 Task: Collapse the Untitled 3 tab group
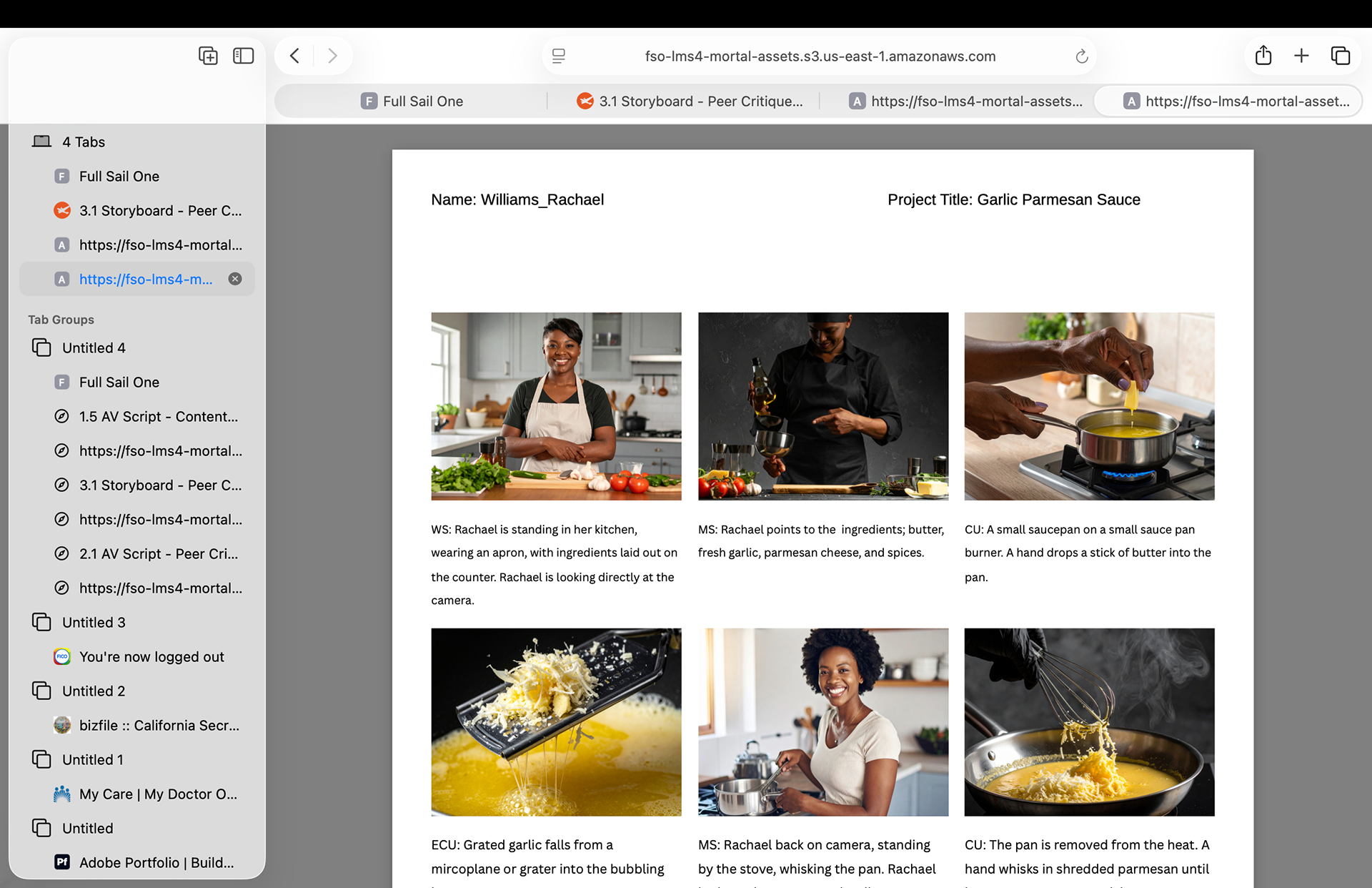click(x=94, y=623)
